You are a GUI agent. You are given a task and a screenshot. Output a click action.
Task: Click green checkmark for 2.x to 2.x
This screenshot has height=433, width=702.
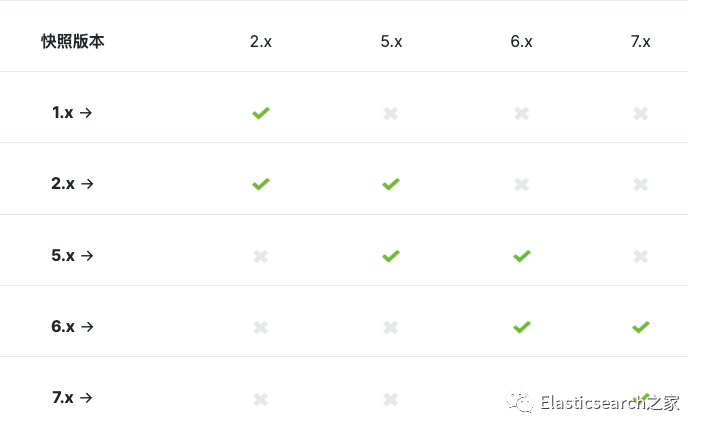coord(261,184)
